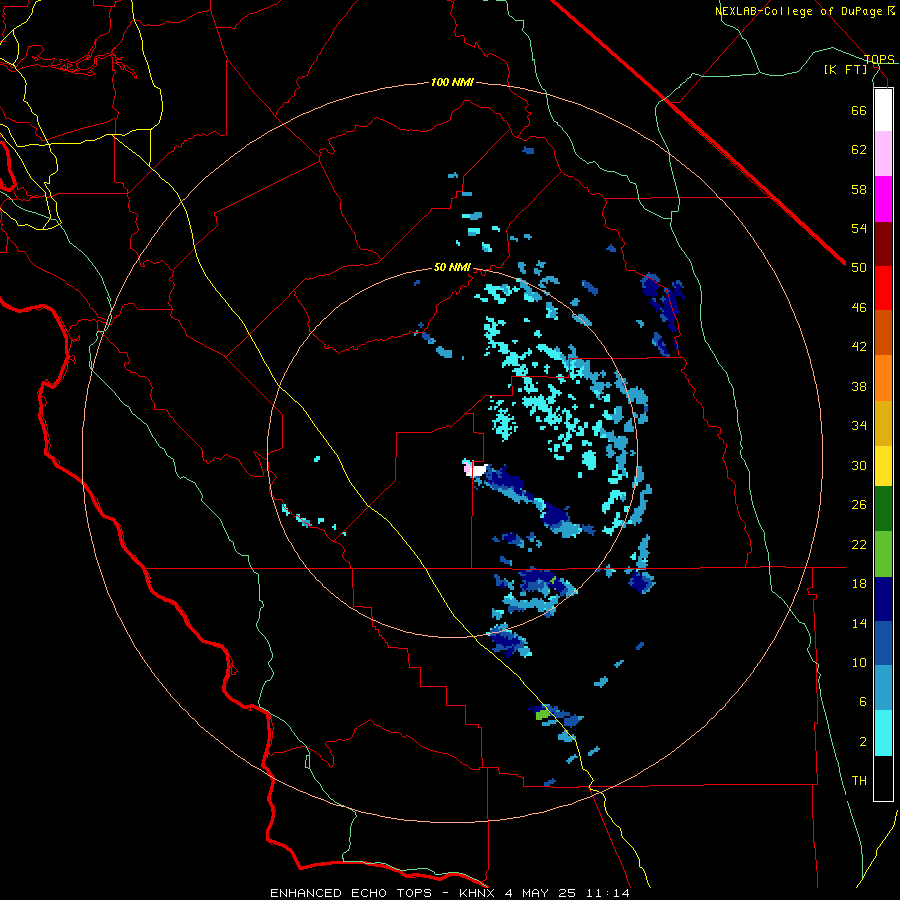900x900 pixels.
Task: Click the 'TOPS' legend title
Action: [x=879, y=59]
